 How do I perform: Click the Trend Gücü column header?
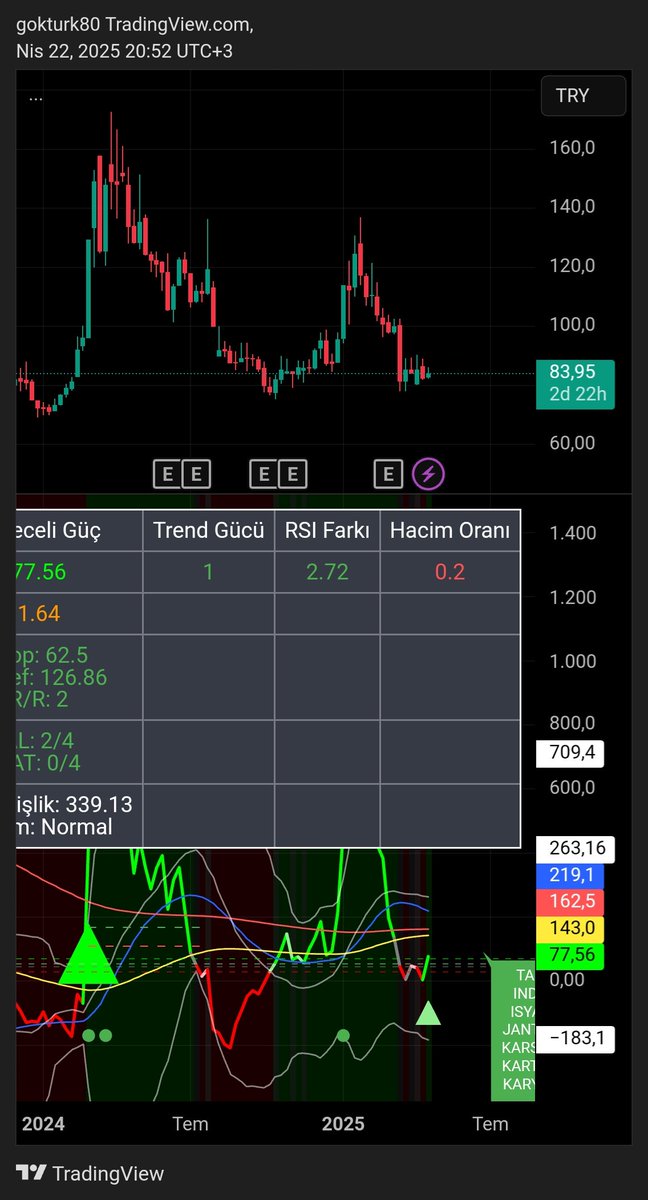click(208, 530)
